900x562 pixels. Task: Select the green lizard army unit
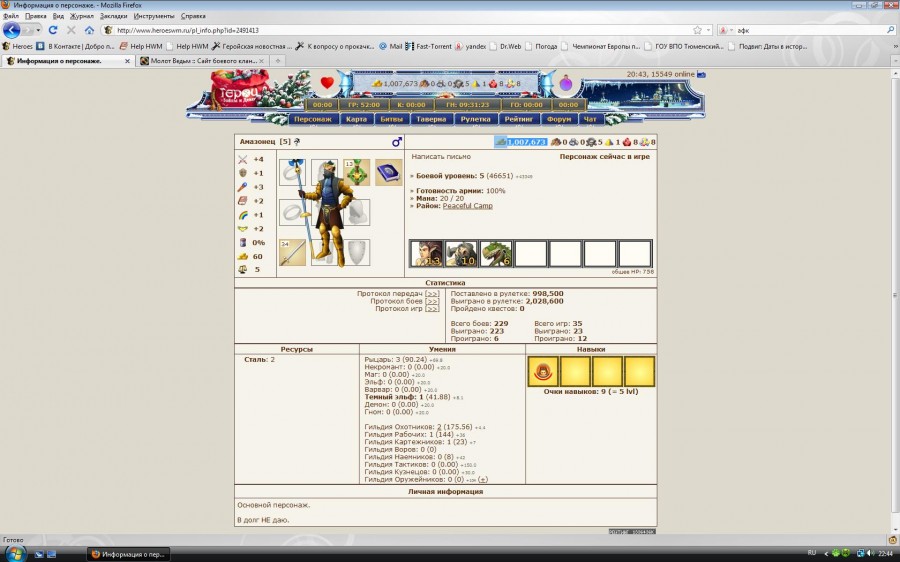click(x=496, y=254)
